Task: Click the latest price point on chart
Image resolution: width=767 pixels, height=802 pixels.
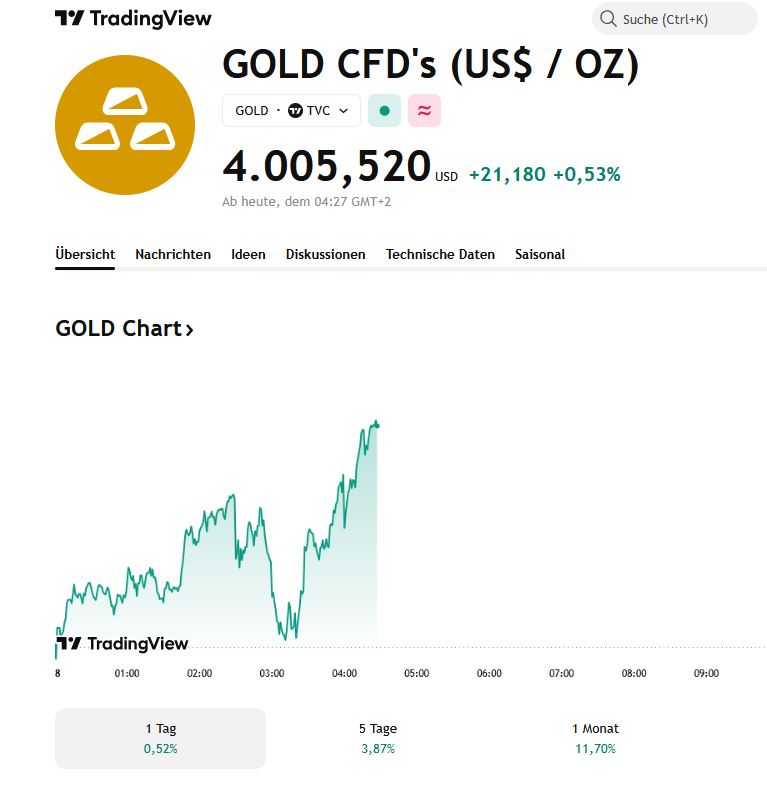Action: pos(377,425)
